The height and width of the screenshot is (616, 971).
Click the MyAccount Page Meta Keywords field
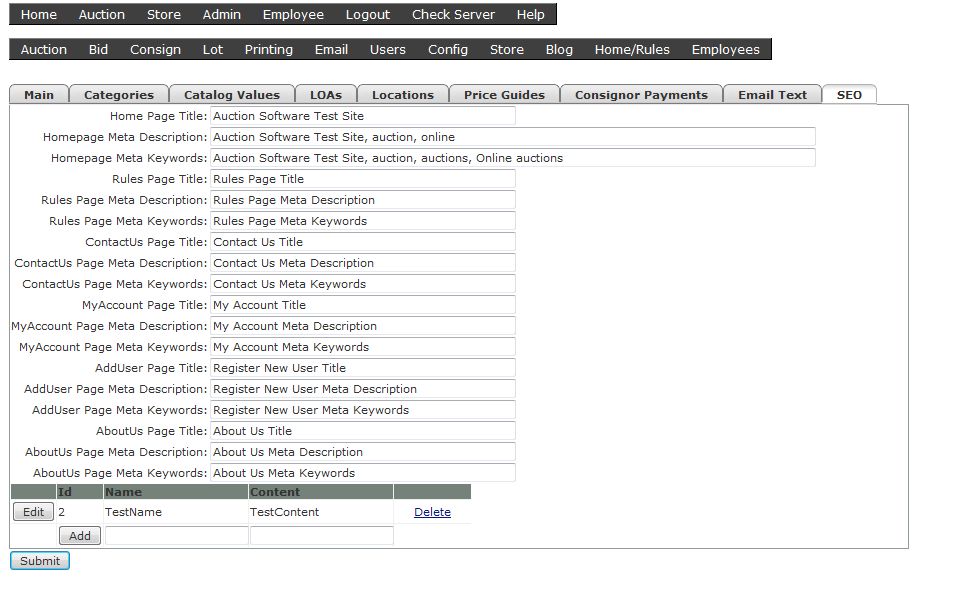point(363,347)
